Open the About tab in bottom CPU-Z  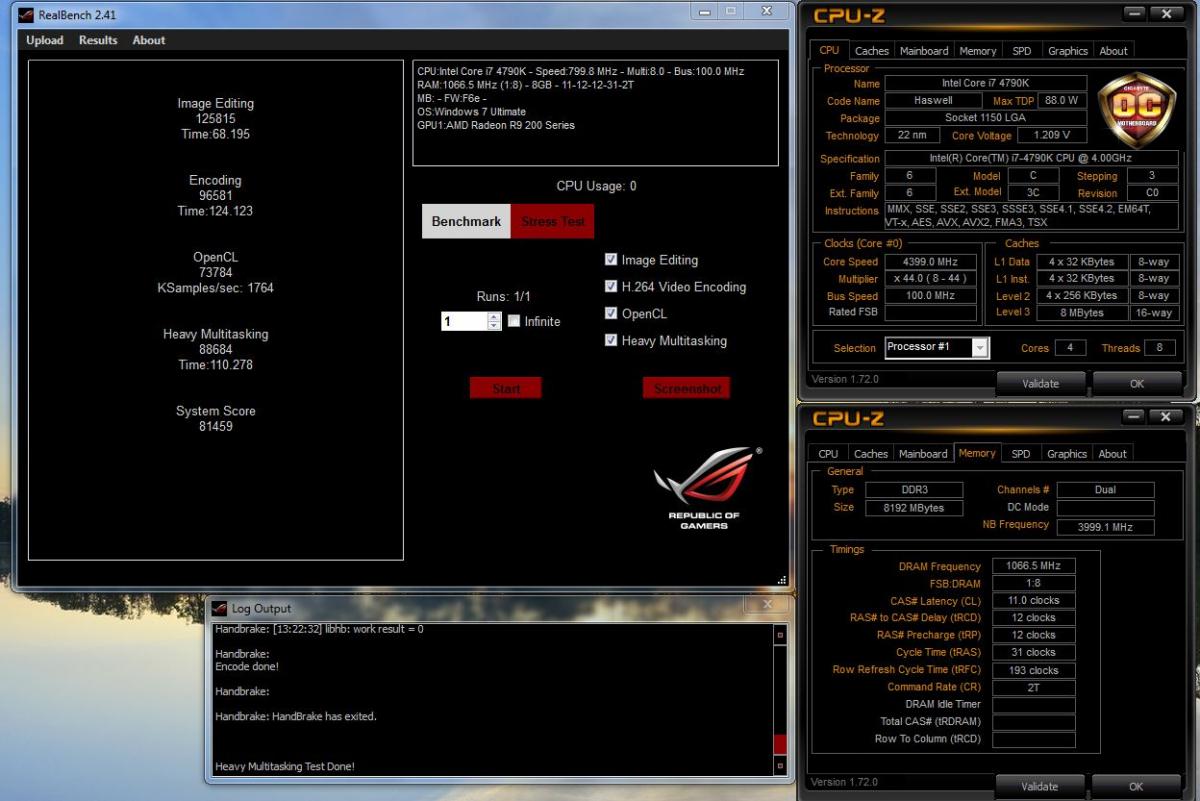1112,454
